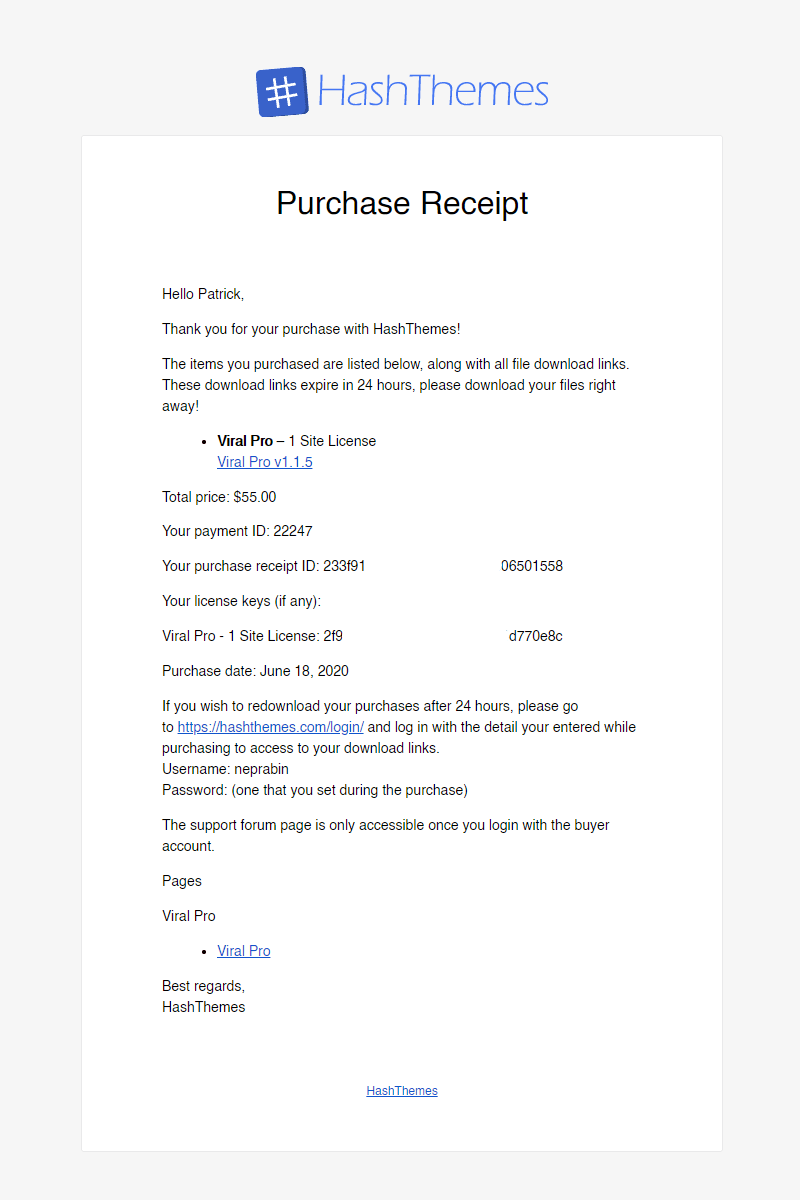Open the Viral Pro v1.1.5 download link
Screen dimensions: 800x1200
(x=265, y=462)
